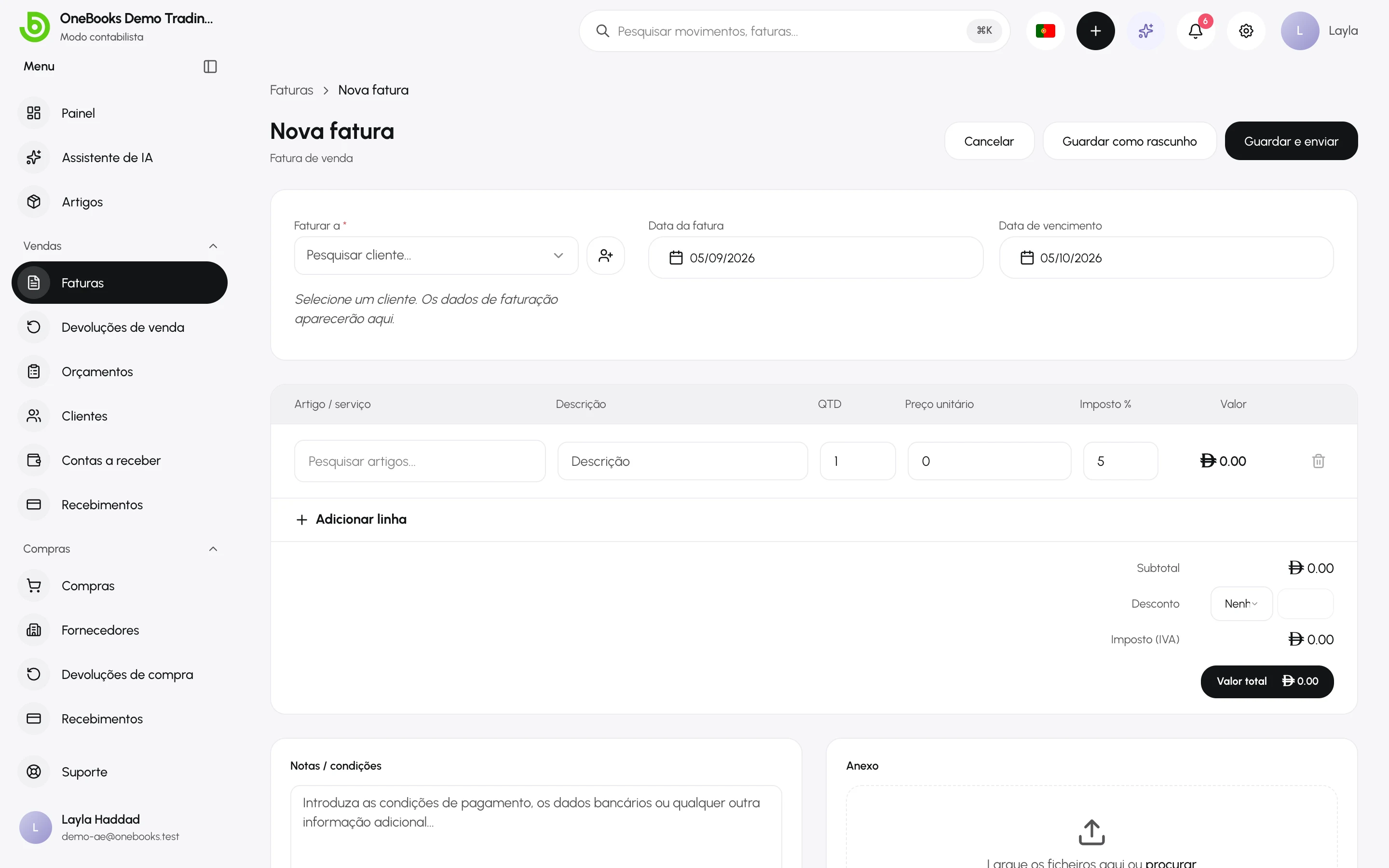This screenshot has height=868, width=1389.
Task: Open settings gear icon
Action: (1246, 31)
